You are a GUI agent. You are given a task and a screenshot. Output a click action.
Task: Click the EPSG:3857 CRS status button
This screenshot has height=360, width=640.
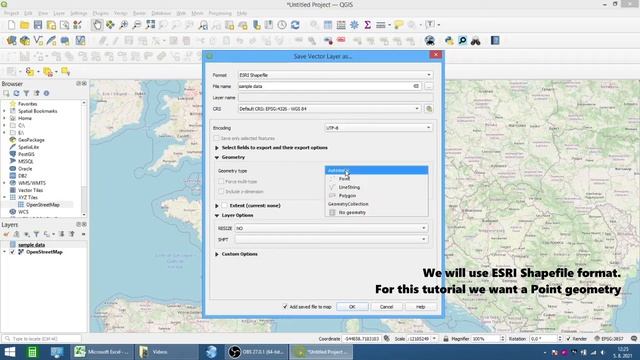pos(609,339)
